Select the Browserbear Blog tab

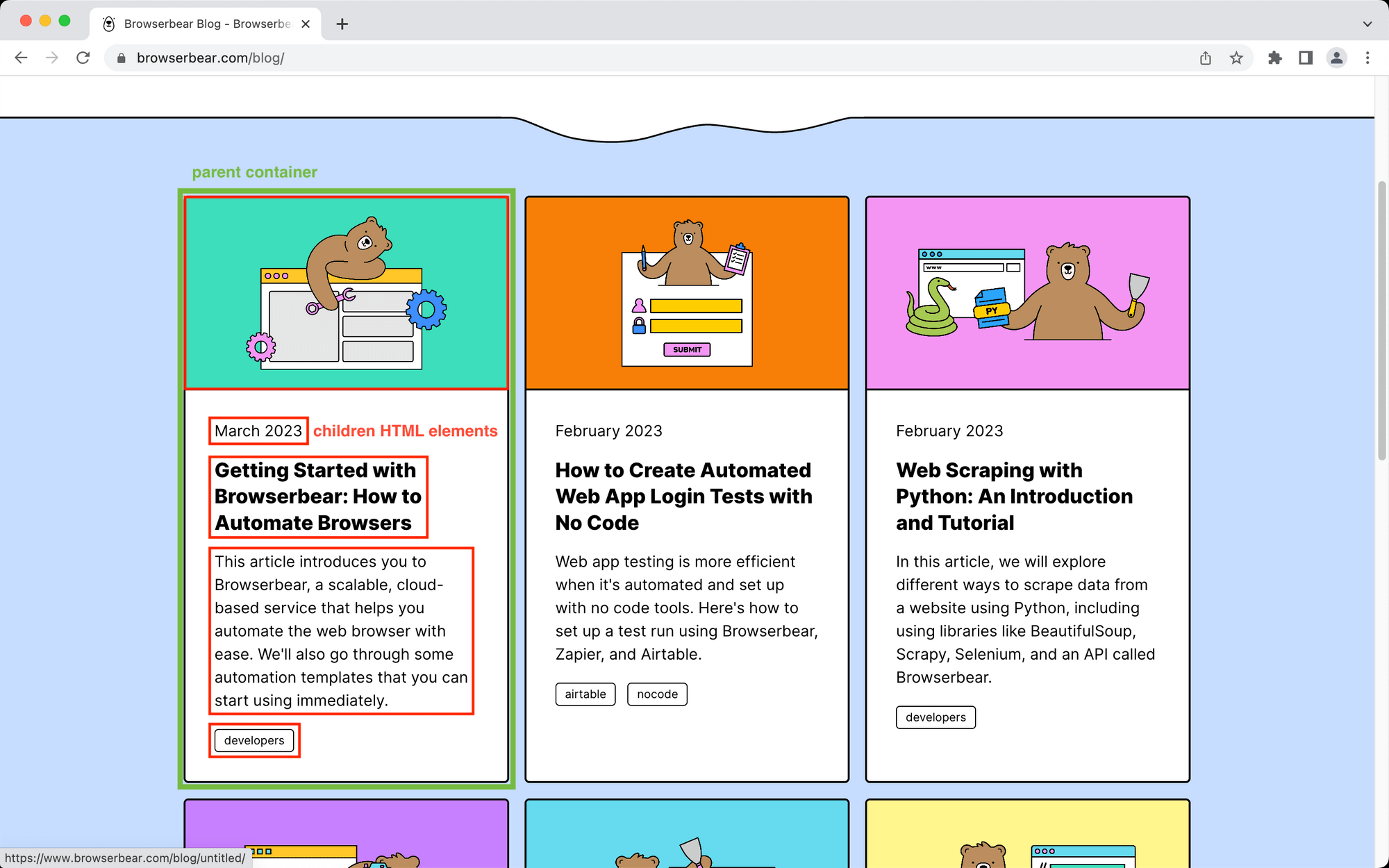(205, 23)
